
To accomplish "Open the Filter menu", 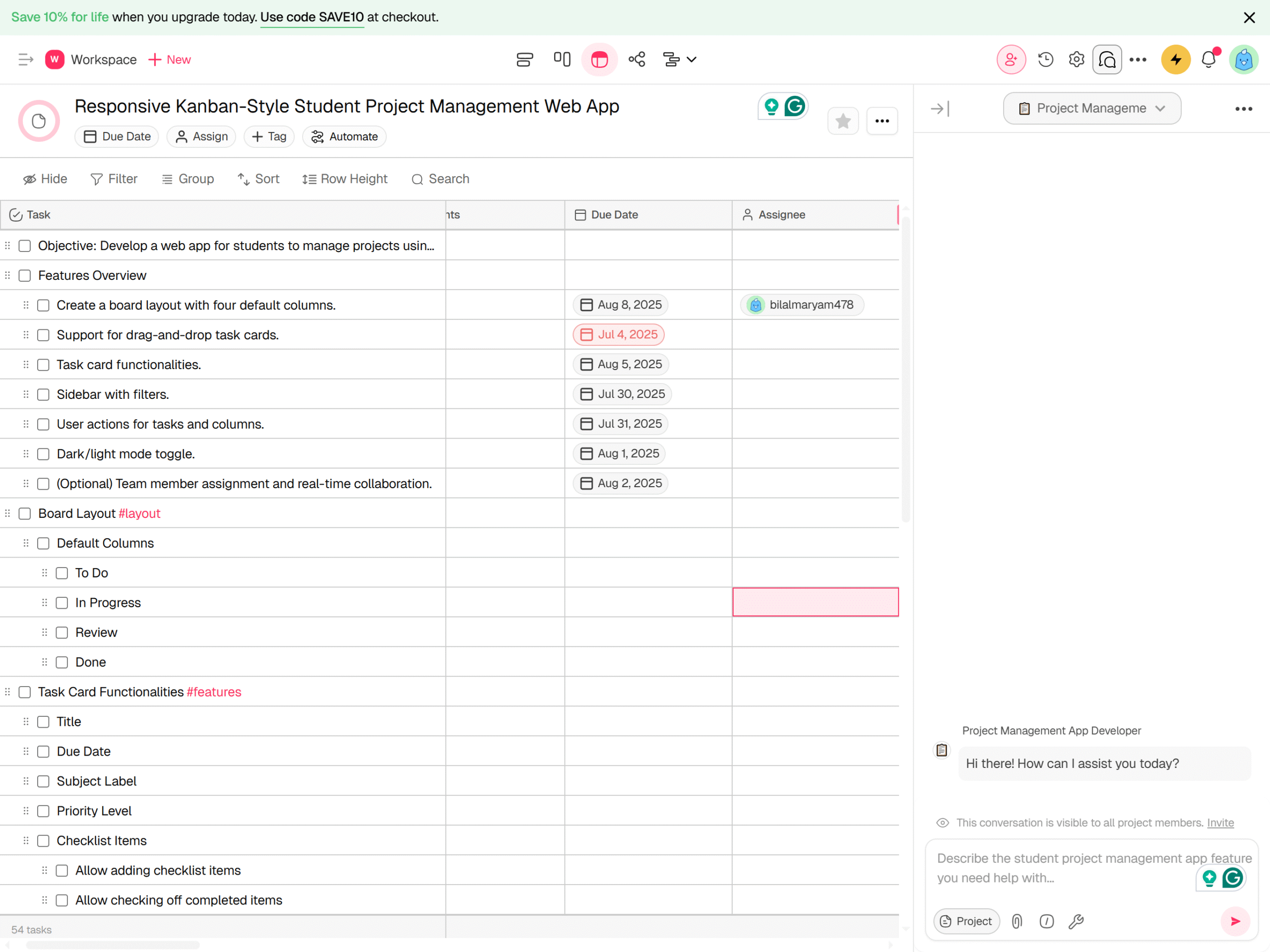I will pyautogui.click(x=114, y=179).
